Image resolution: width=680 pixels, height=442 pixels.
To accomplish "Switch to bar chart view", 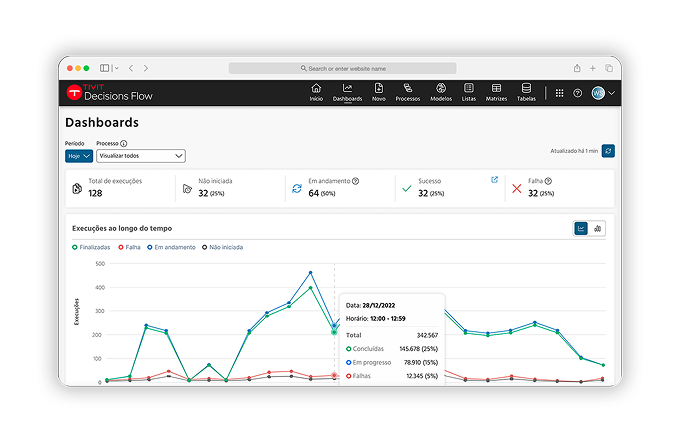I will click(598, 228).
